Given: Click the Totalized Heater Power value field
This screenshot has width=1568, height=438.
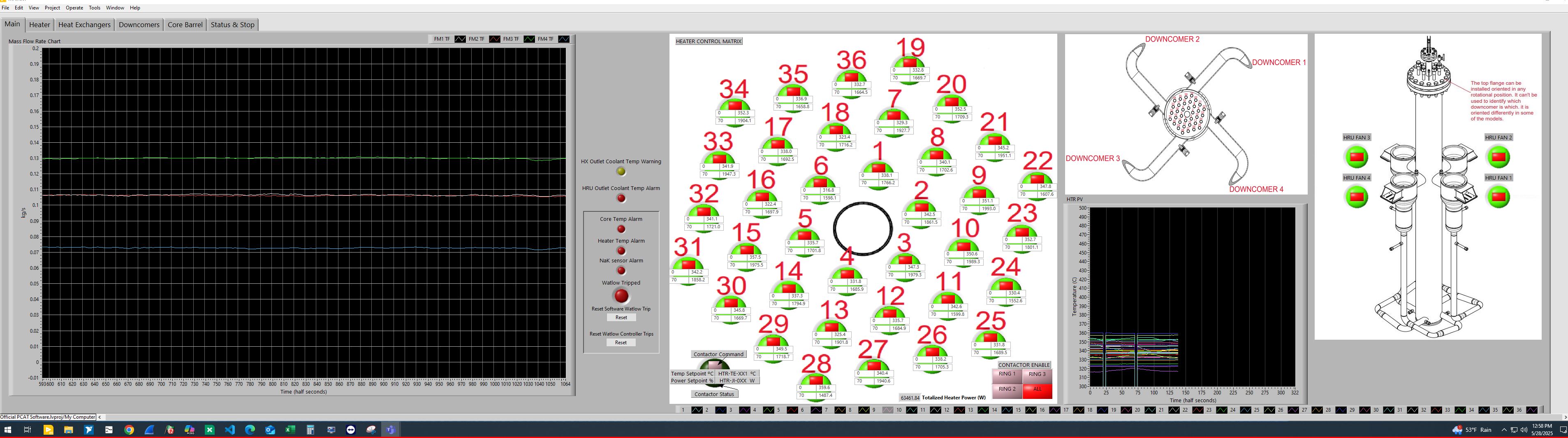Looking at the screenshot, I should (910, 398).
